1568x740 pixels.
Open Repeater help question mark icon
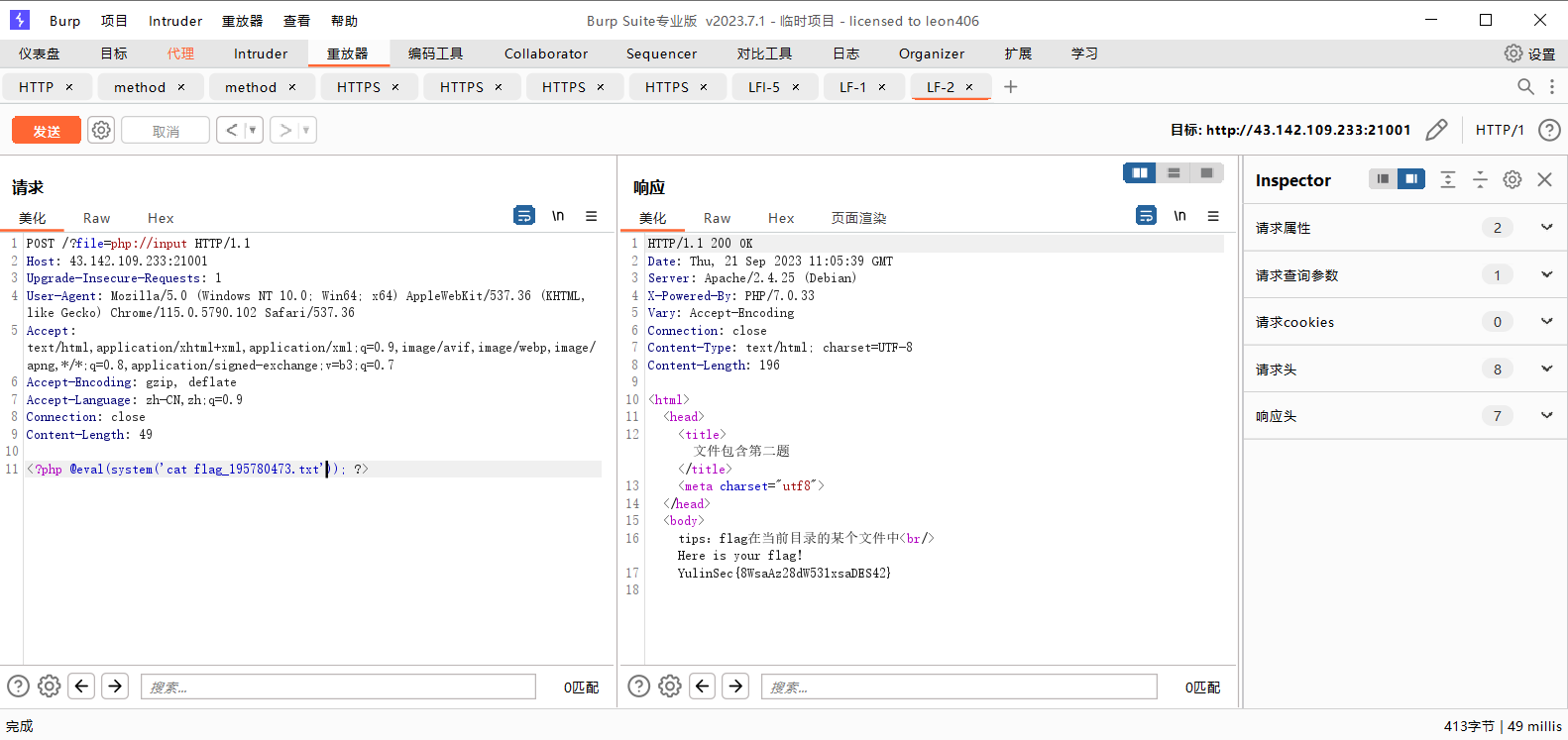click(1549, 130)
